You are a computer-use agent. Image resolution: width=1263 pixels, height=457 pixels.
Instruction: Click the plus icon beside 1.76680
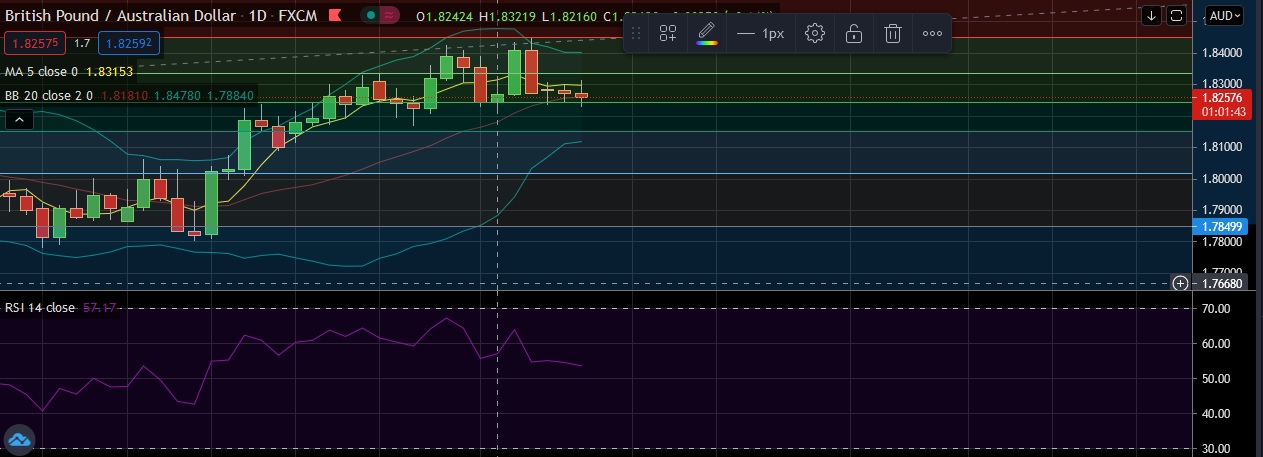pos(1180,284)
